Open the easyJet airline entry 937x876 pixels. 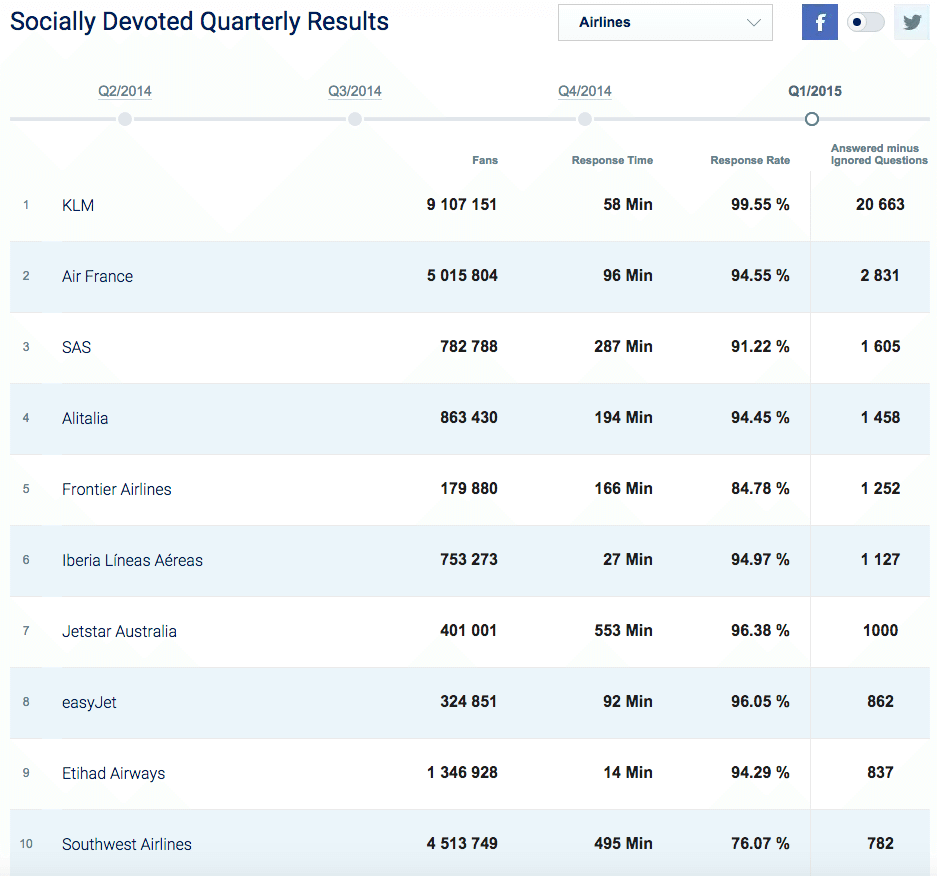[89, 703]
